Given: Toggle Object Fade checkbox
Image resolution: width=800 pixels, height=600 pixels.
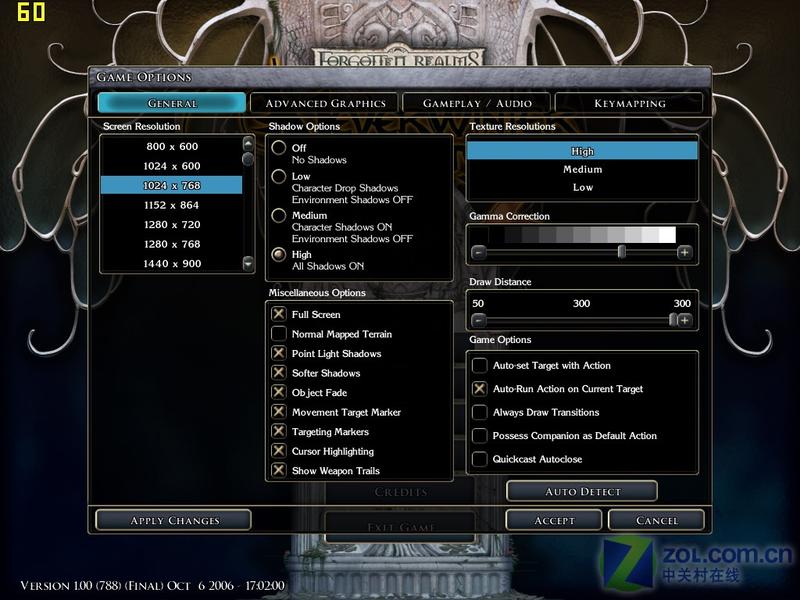Looking at the screenshot, I should 279,392.
